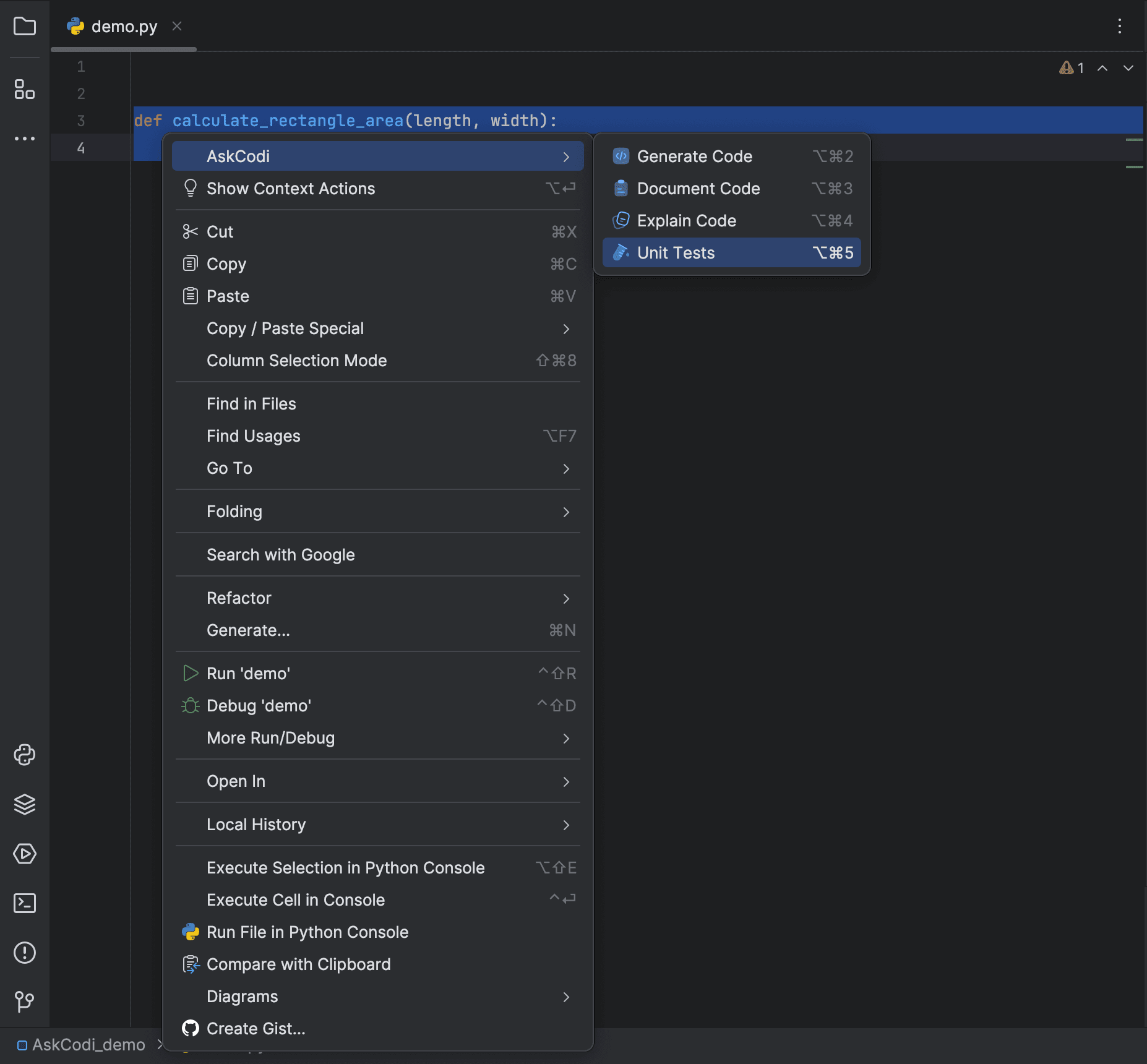The image size is (1147, 1064).
Task: Click the Explain Code icon
Action: (621, 221)
